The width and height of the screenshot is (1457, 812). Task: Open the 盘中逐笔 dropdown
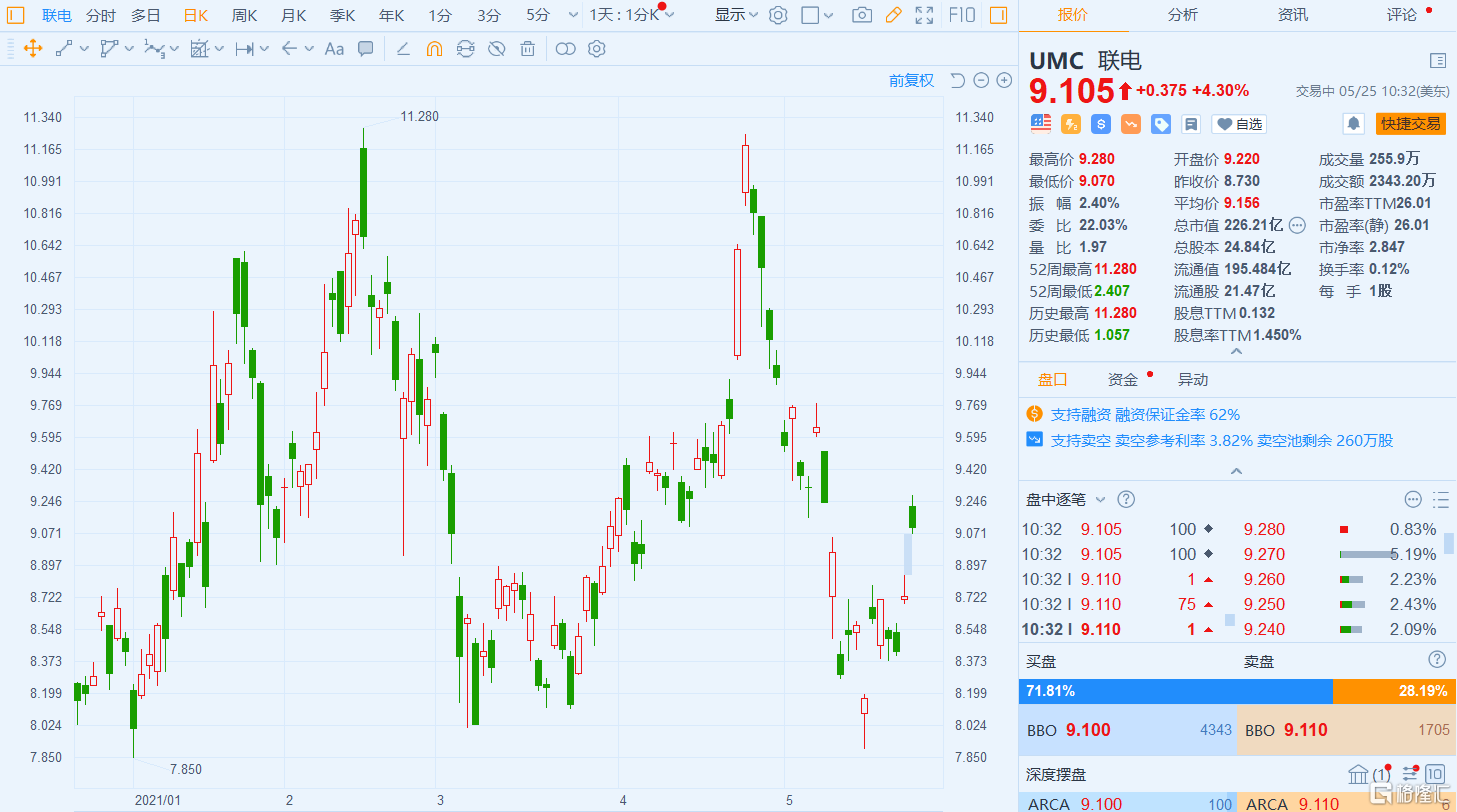[1067, 499]
